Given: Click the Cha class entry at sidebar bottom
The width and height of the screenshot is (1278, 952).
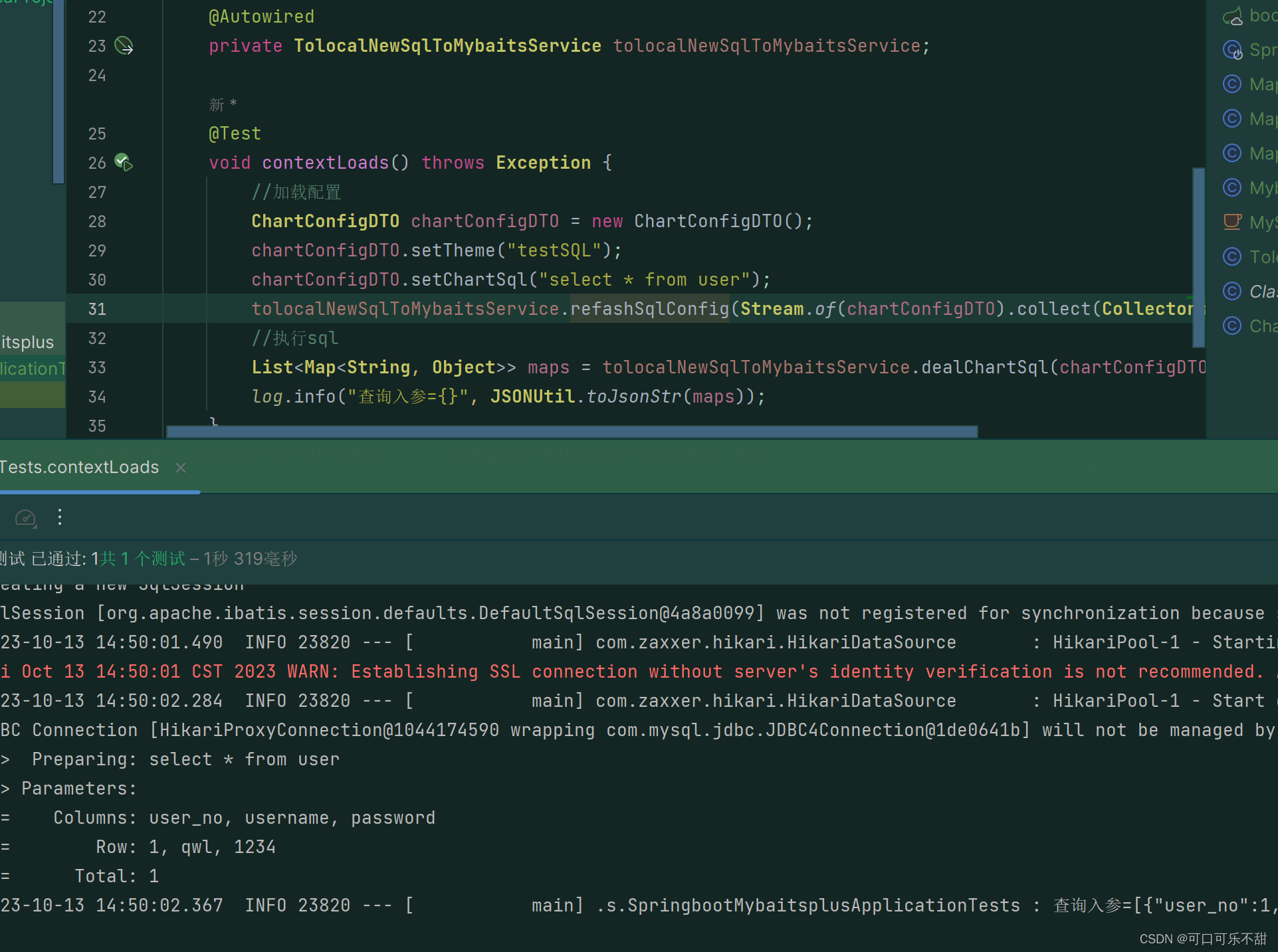Looking at the screenshot, I should (1233, 326).
